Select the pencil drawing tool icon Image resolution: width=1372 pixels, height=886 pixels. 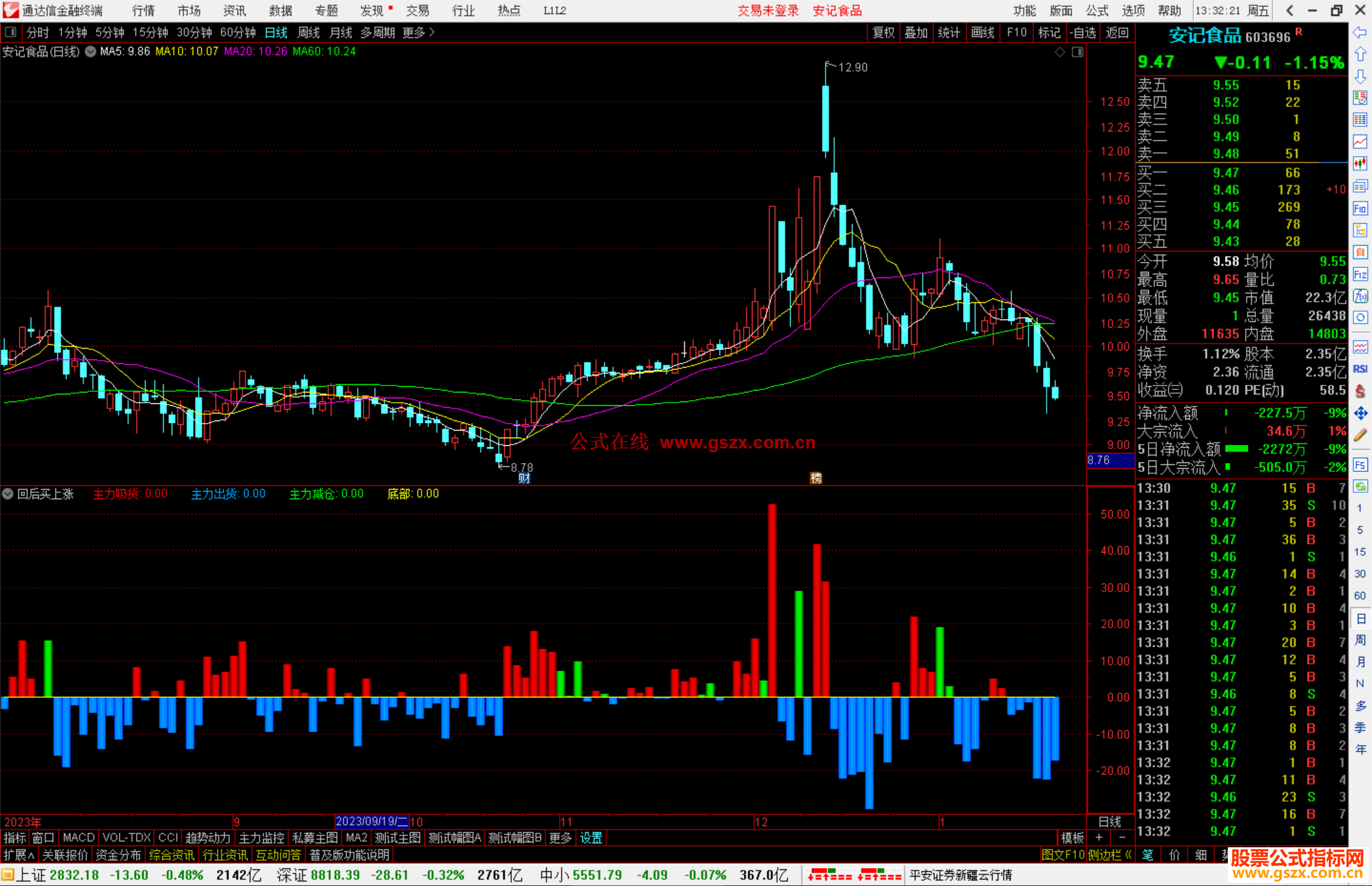1360,435
